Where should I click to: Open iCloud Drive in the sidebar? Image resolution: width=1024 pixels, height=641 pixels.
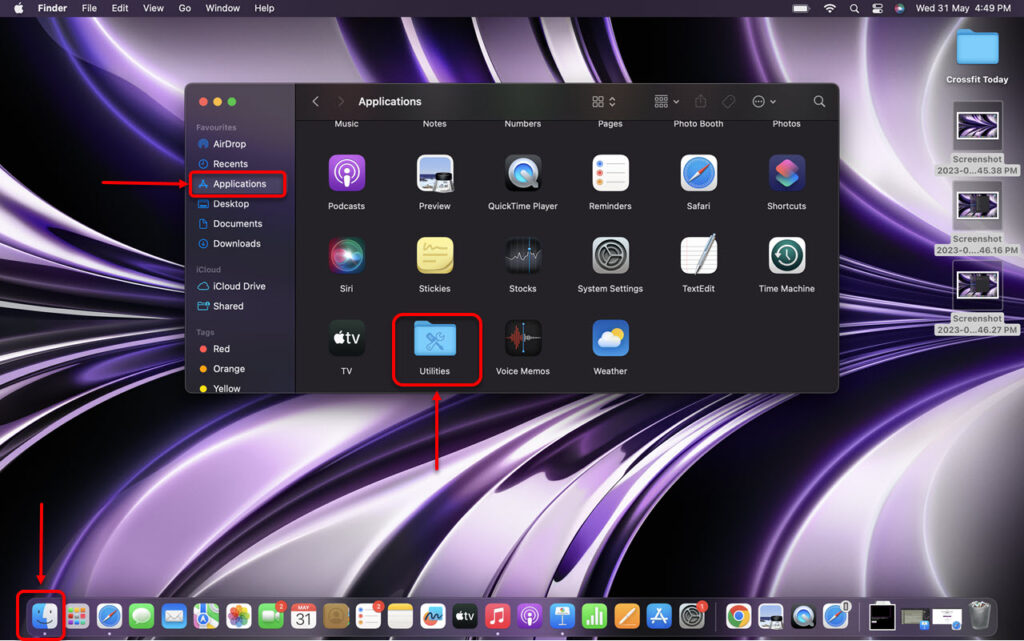pyautogui.click(x=238, y=286)
